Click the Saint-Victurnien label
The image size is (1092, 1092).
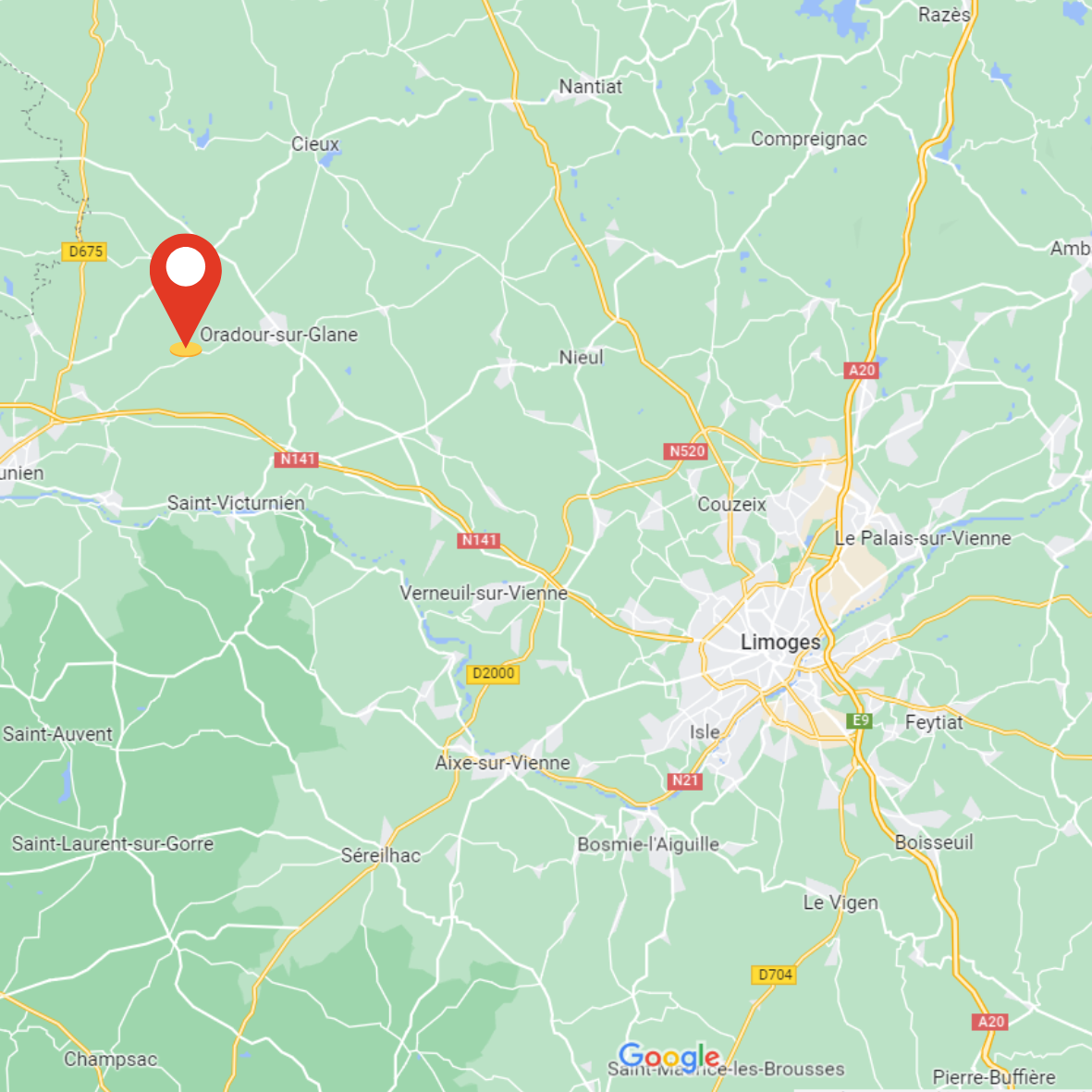236,503
